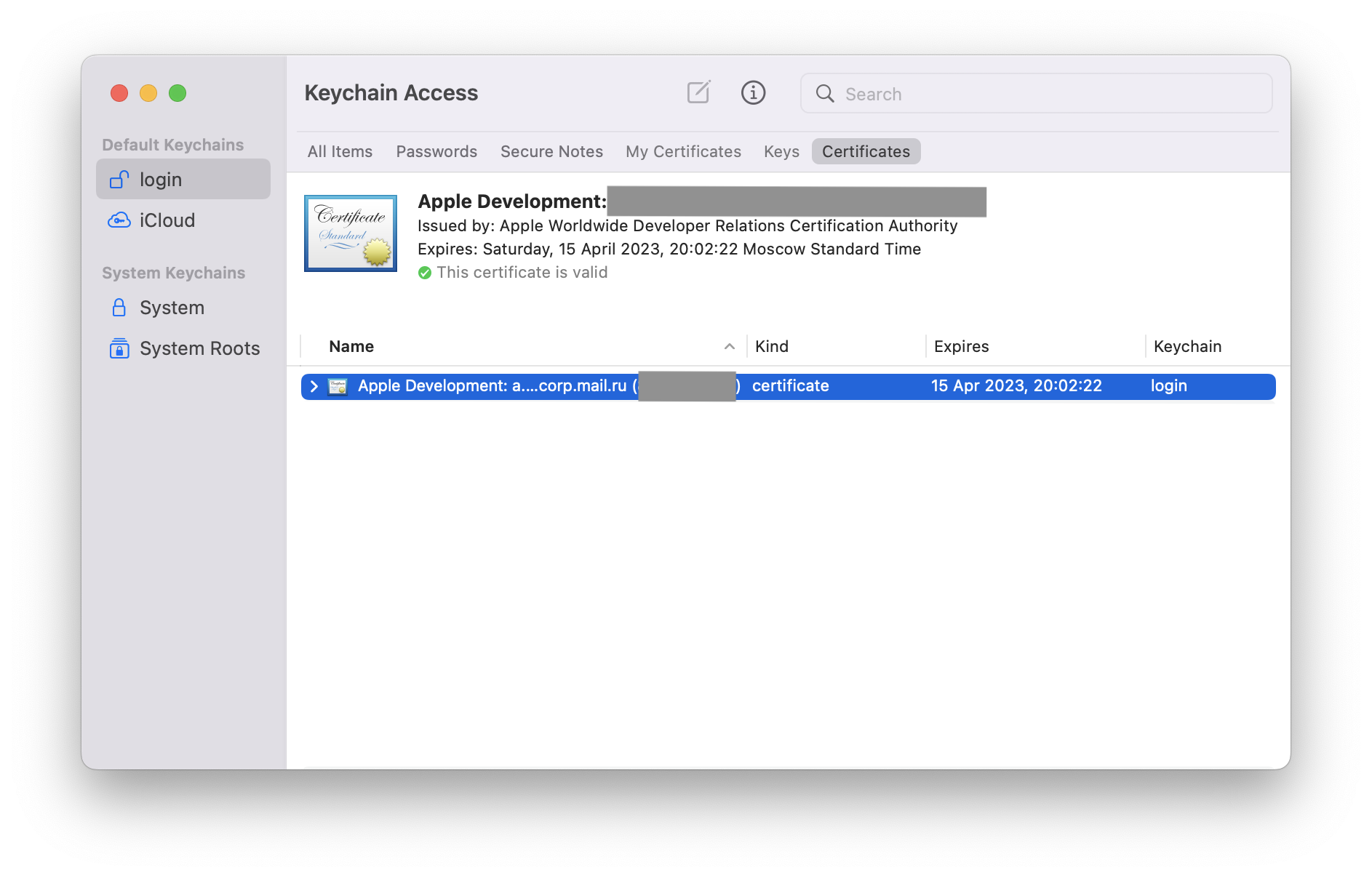Expand the Apple Development certificate row
The image size is (1372, 877).
point(314,386)
